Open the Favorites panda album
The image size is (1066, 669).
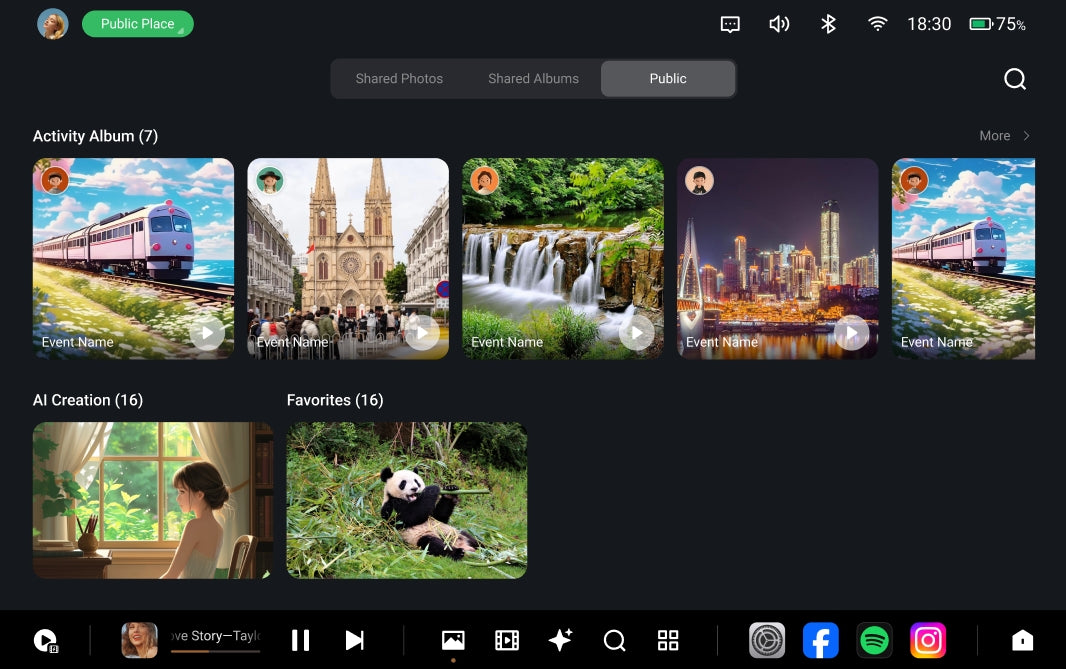407,500
